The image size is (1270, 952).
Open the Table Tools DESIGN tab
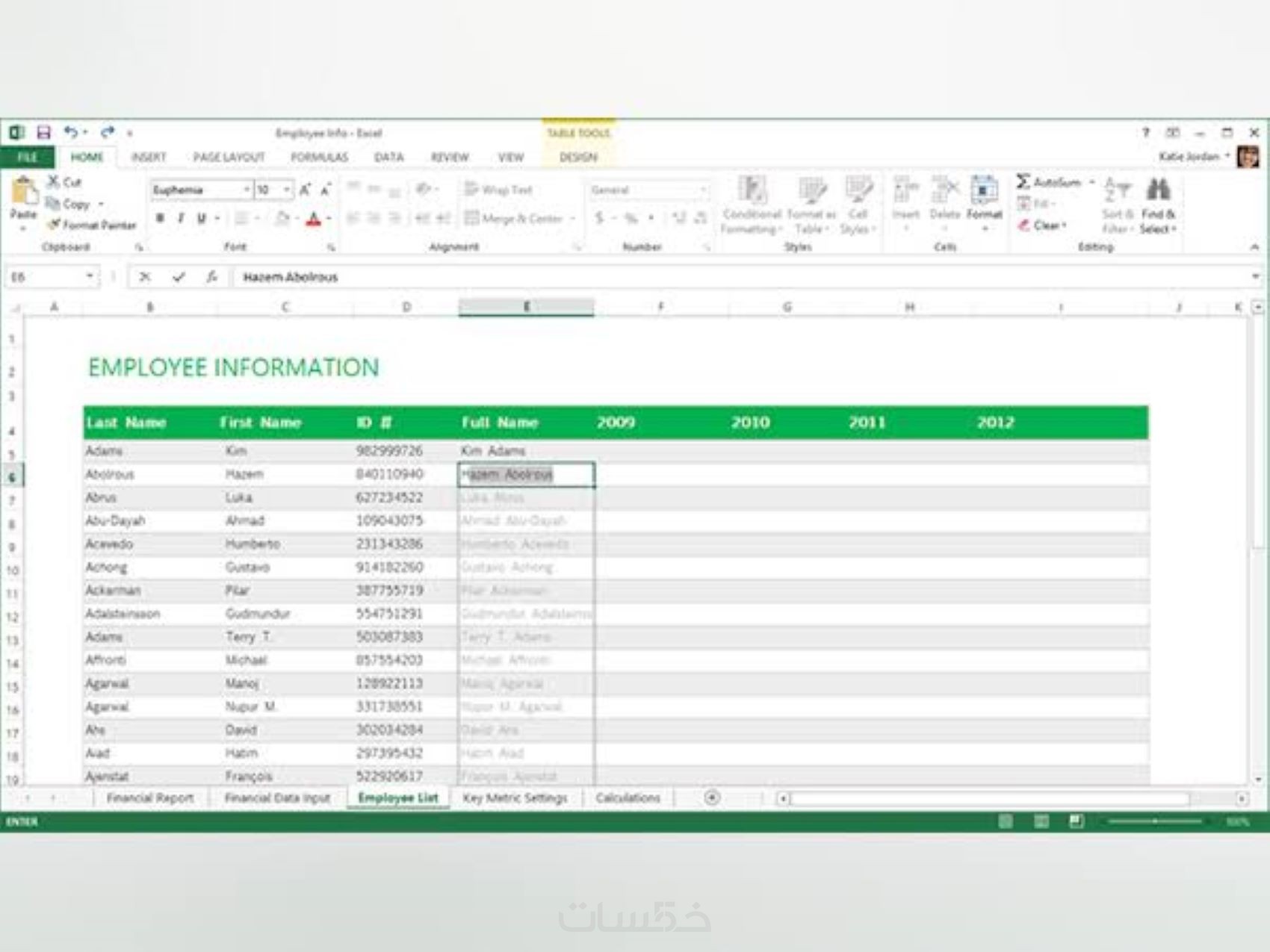click(578, 157)
